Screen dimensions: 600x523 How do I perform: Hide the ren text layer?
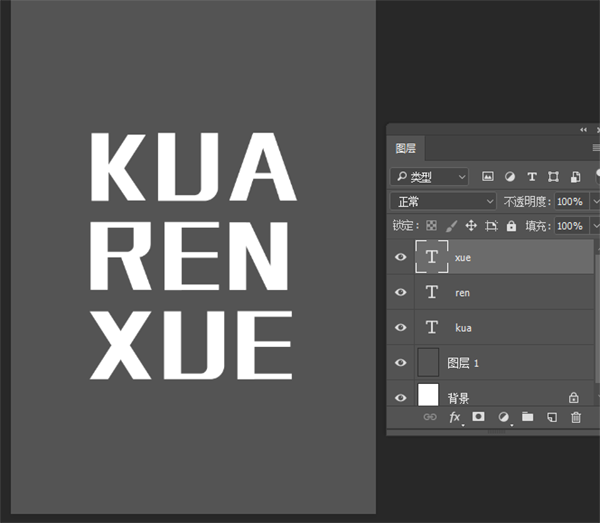pyautogui.click(x=401, y=292)
